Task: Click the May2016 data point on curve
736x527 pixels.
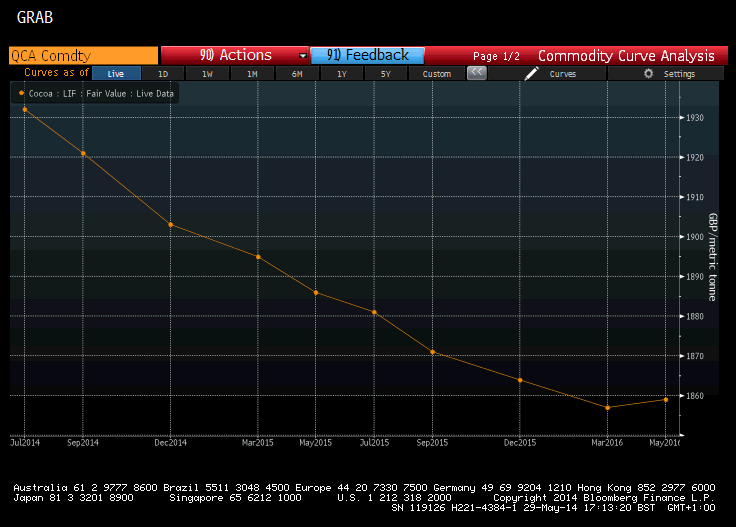Action: pyautogui.click(x=666, y=400)
